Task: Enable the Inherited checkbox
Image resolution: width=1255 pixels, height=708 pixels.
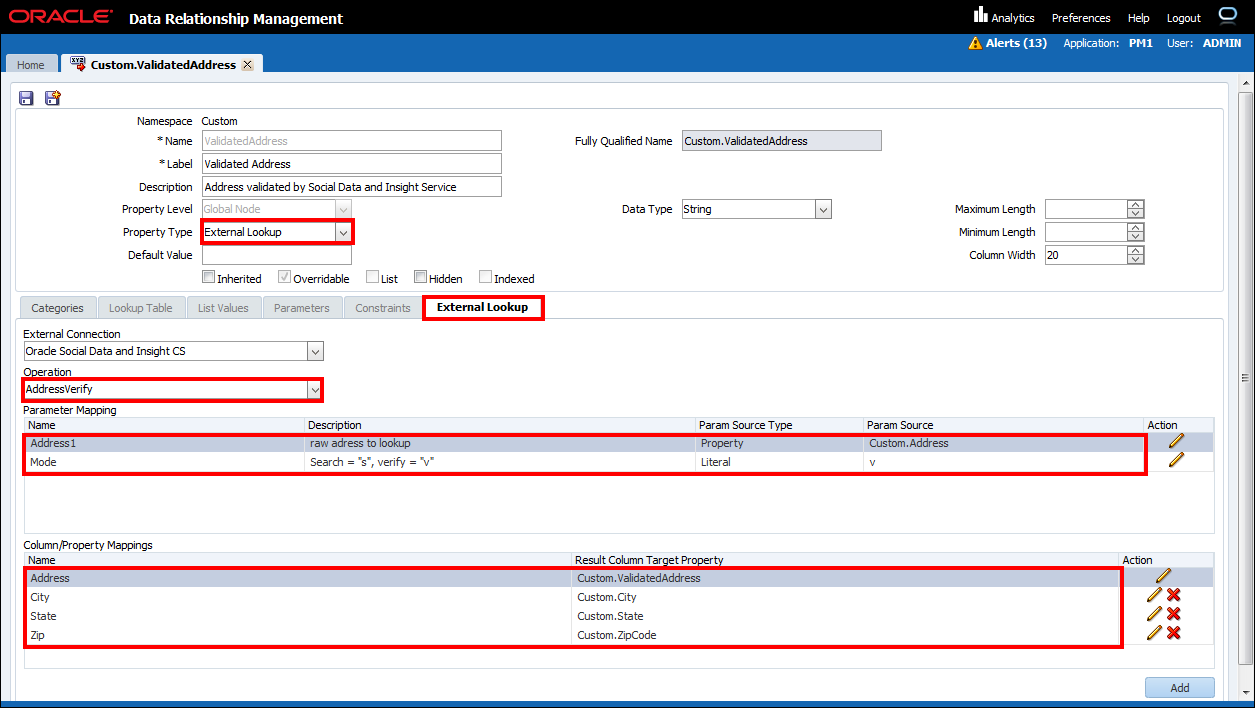Action: click(x=209, y=277)
